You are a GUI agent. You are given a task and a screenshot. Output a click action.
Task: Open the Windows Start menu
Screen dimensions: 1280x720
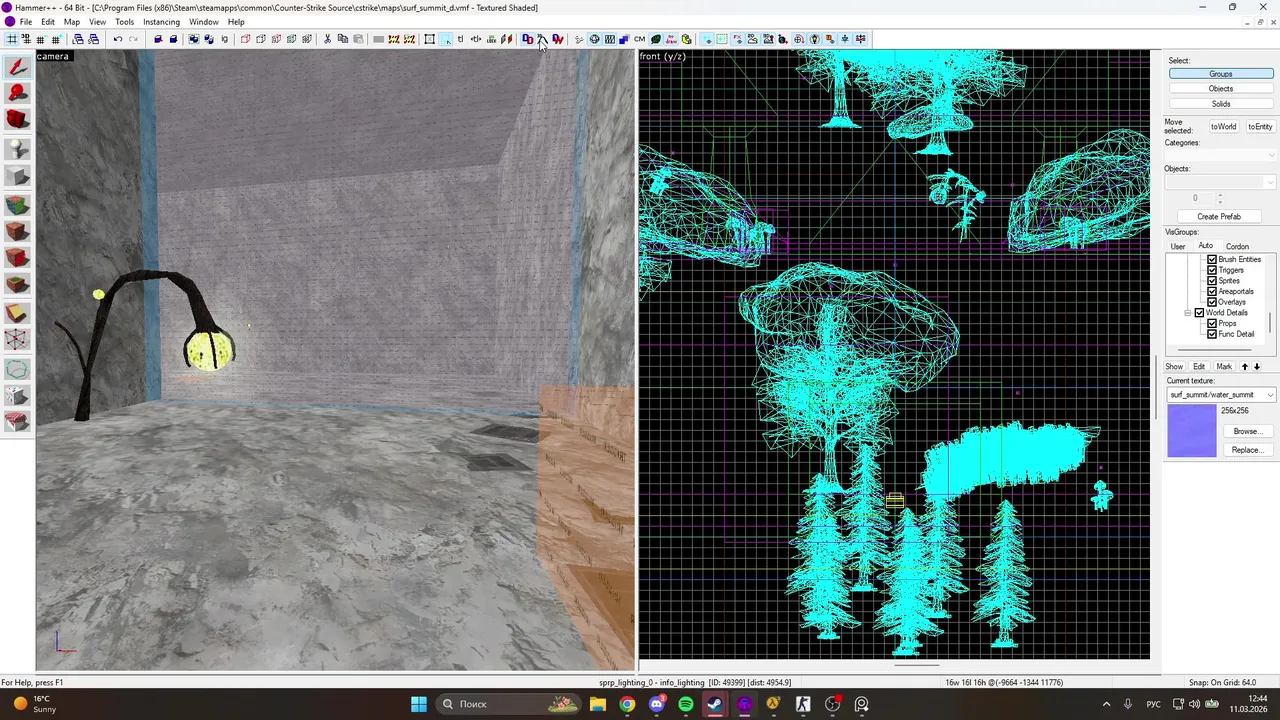click(x=419, y=704)
